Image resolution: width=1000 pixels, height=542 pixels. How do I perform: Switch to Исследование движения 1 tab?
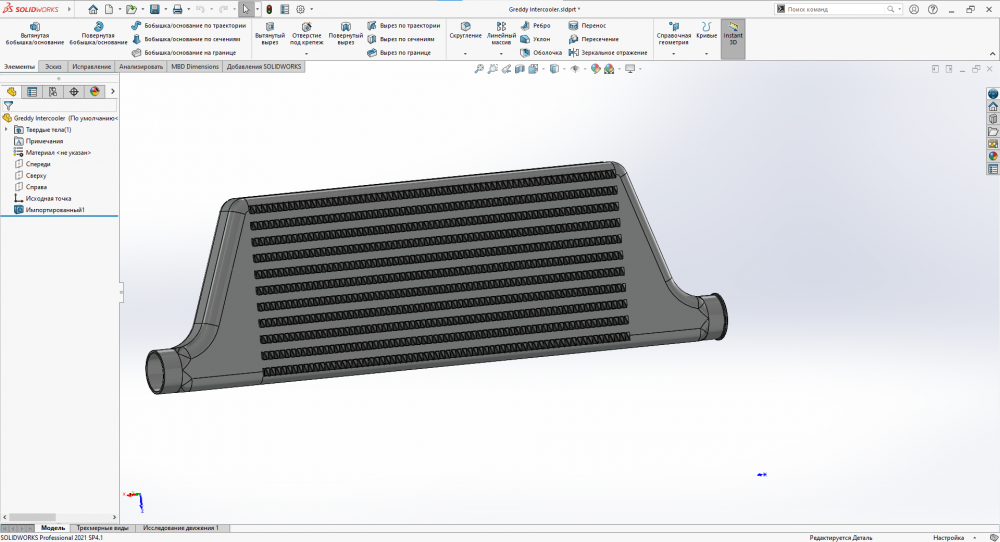[181, 527]
